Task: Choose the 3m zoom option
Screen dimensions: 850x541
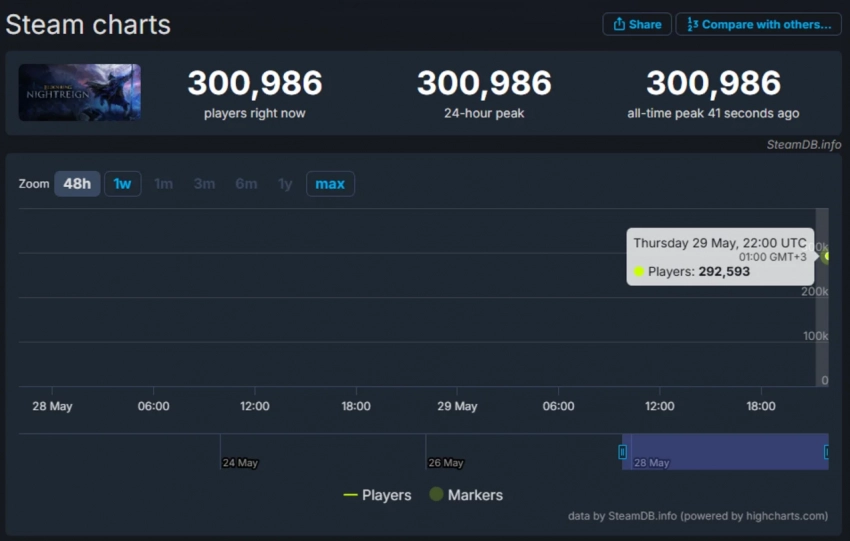Action: pos(204,184)
